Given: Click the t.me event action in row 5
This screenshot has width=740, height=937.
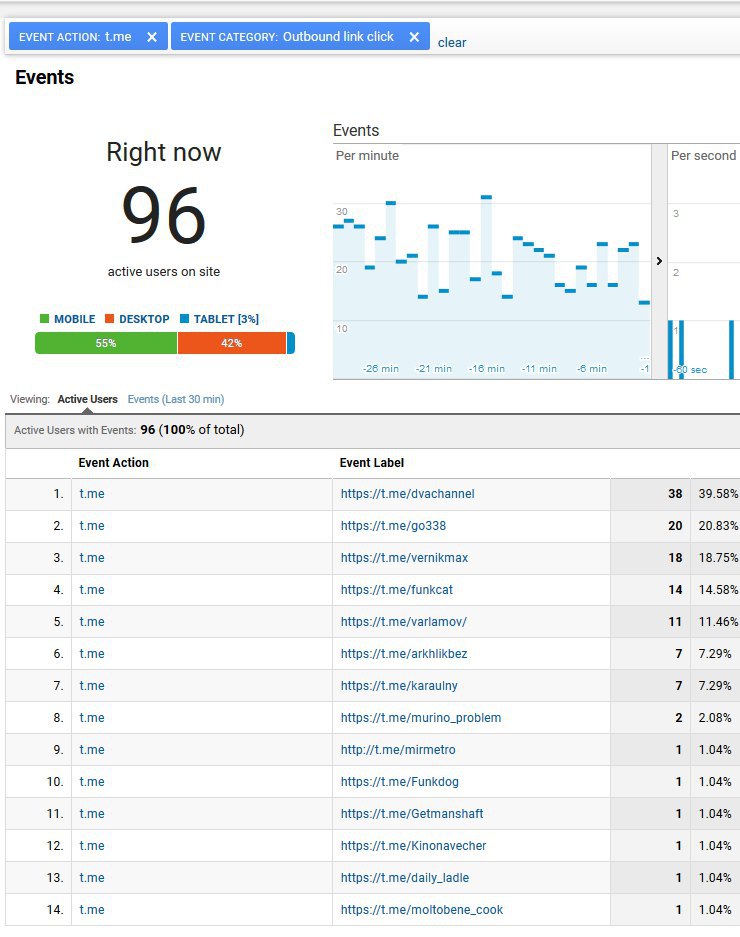Looking at the screenshot, I should (91, 621).
